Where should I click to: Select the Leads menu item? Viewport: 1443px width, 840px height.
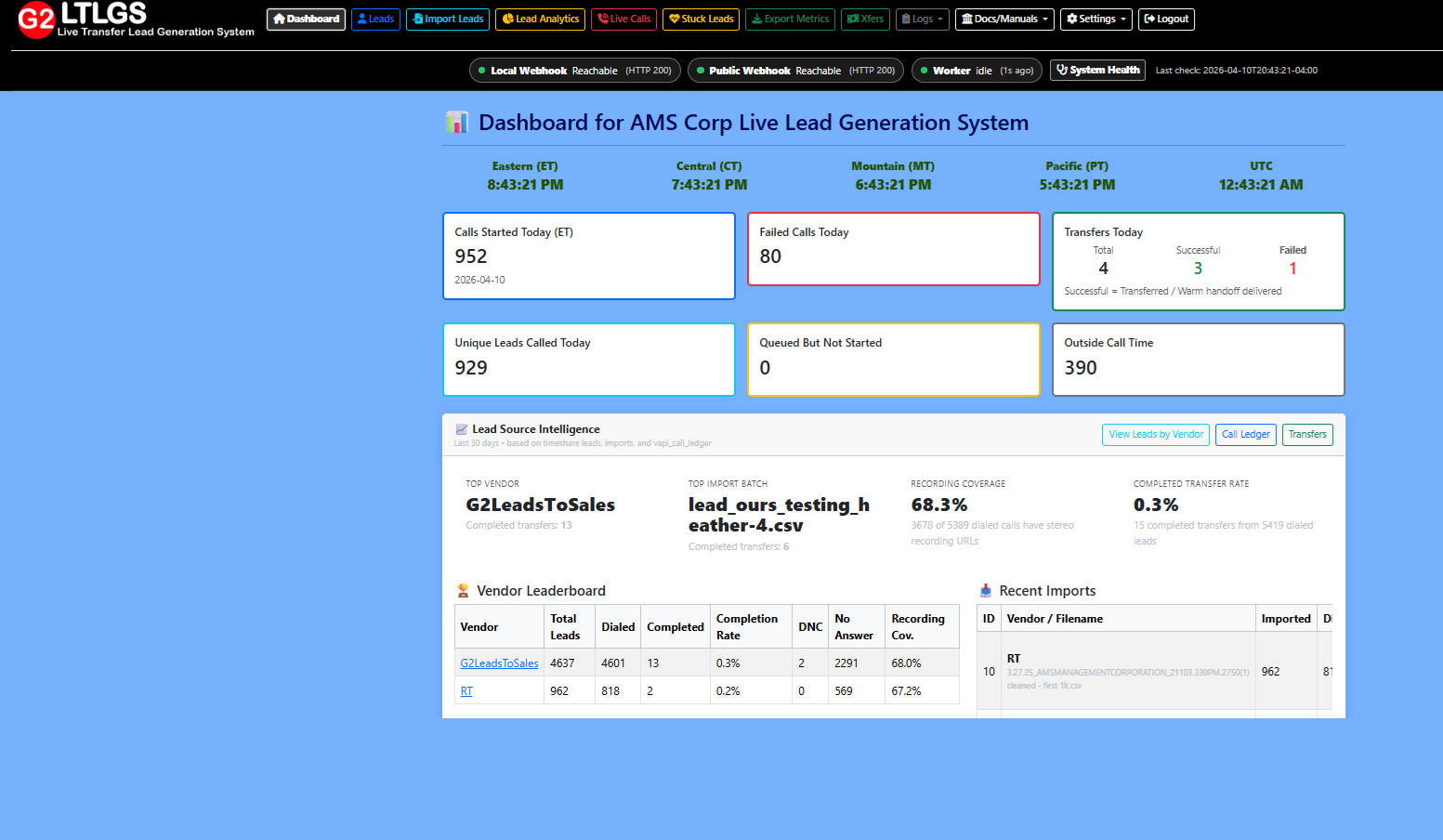[375, 19]
